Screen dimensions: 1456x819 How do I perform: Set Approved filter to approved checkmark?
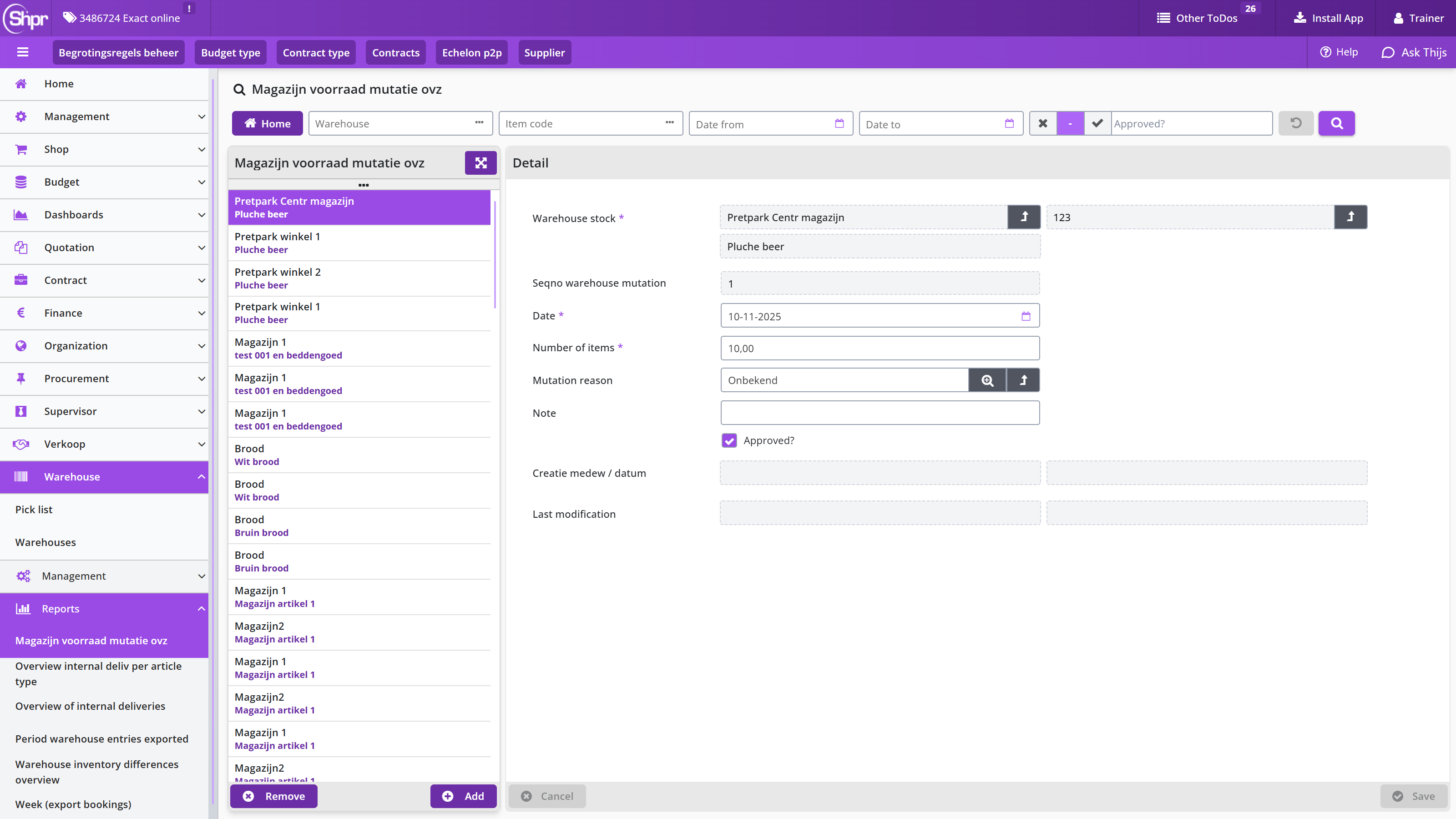point(1097,123)
